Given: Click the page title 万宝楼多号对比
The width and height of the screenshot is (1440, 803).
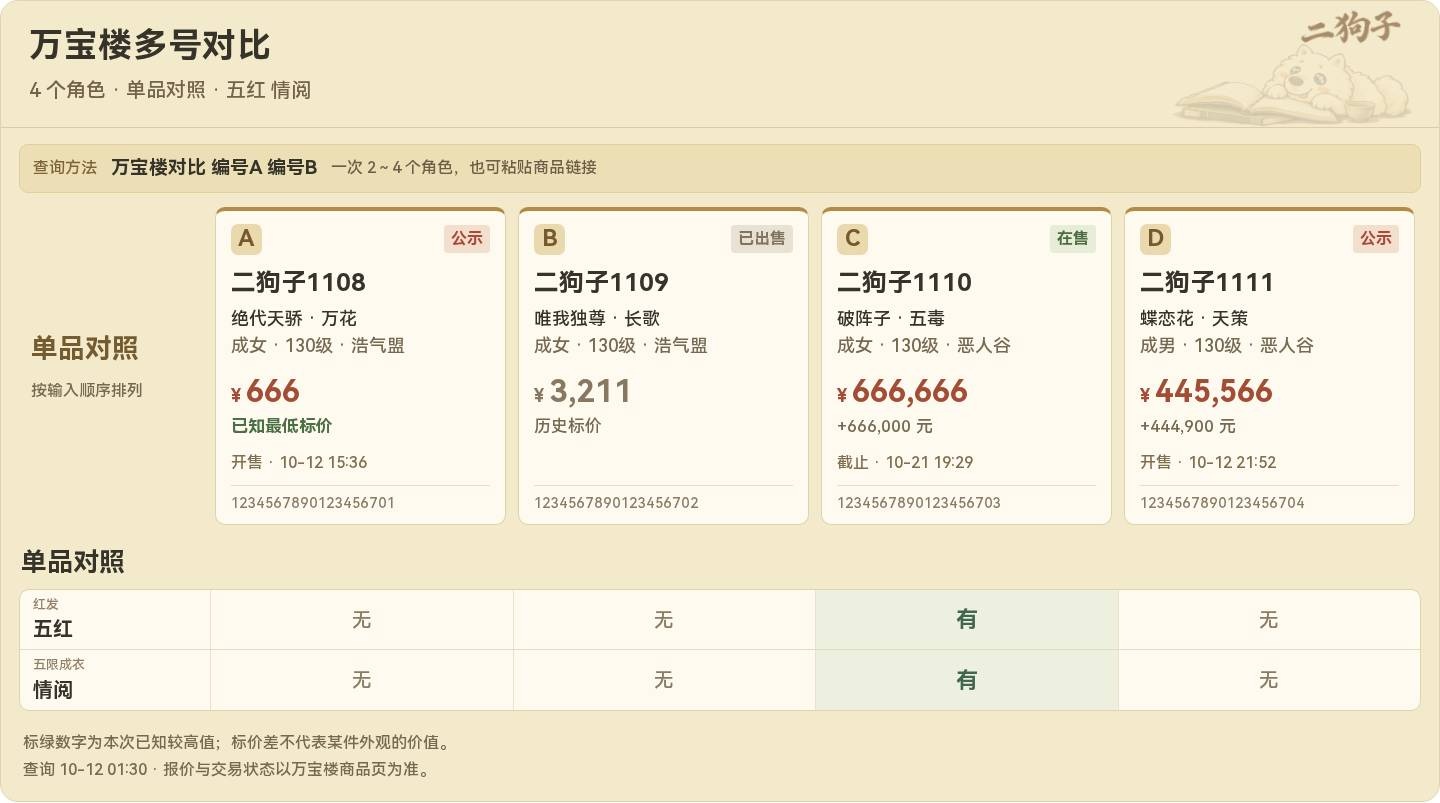Looking at the screenshot, I should (x=150, y=46).
